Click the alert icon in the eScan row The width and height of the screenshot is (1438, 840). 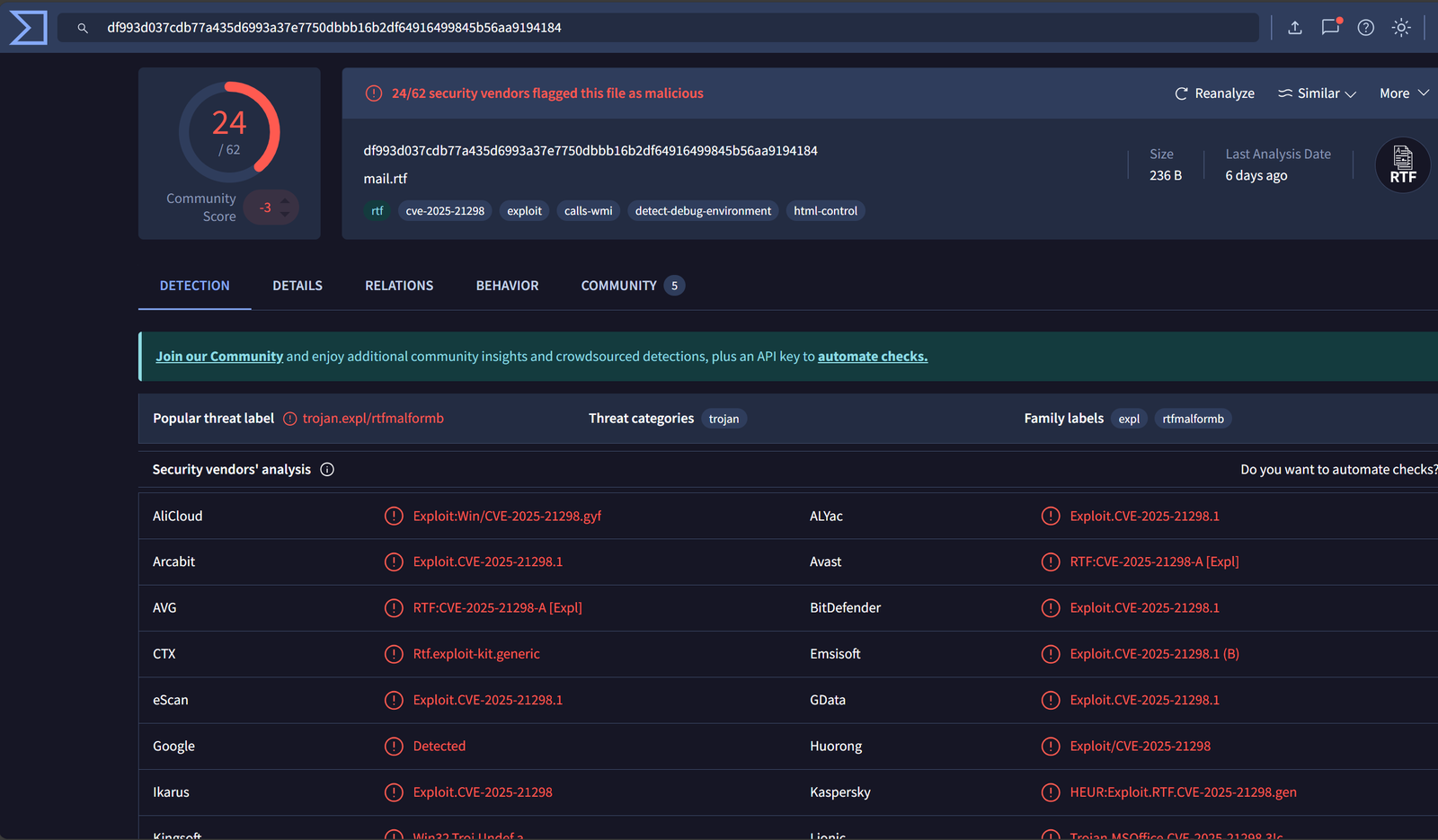pos(394,700)
